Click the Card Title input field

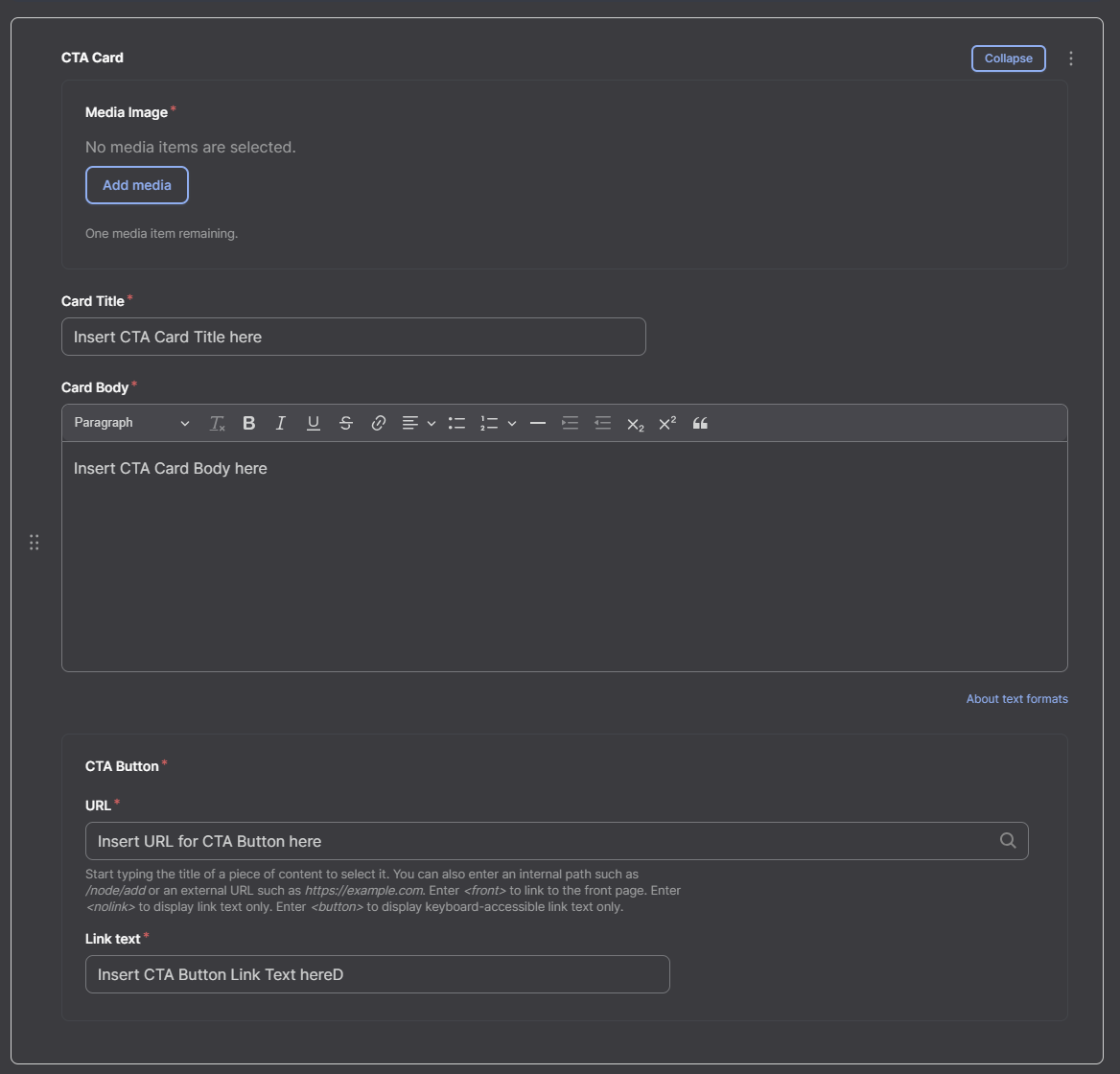pos(354,337)
